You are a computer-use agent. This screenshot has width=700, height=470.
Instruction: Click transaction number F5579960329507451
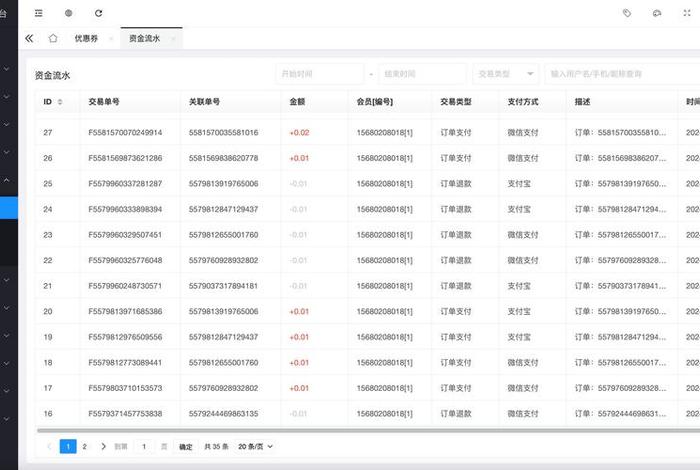(x=125, y=235)
